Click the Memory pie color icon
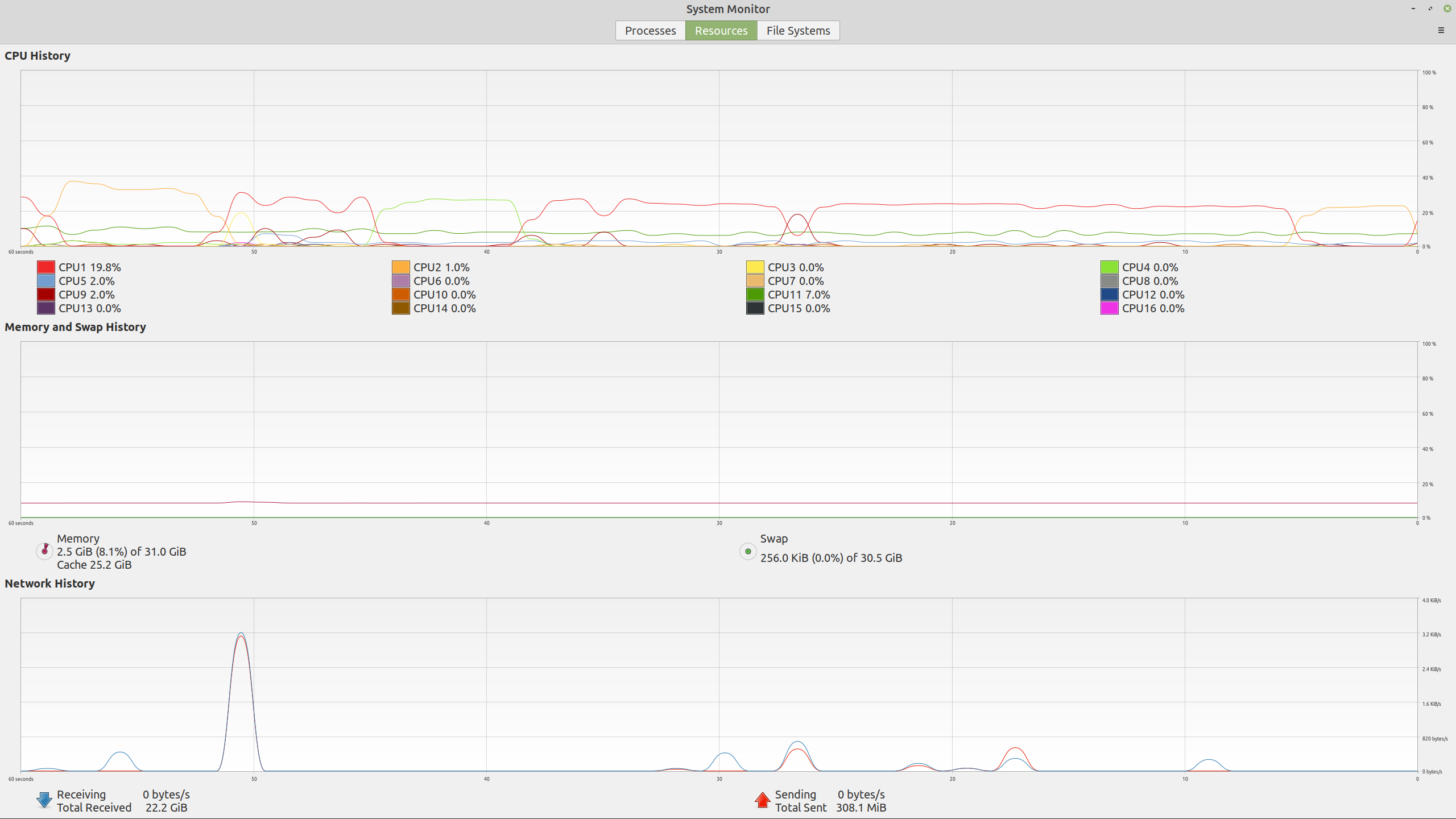The width and height of the screenshot is (1456, 819). tap(44, 551)
